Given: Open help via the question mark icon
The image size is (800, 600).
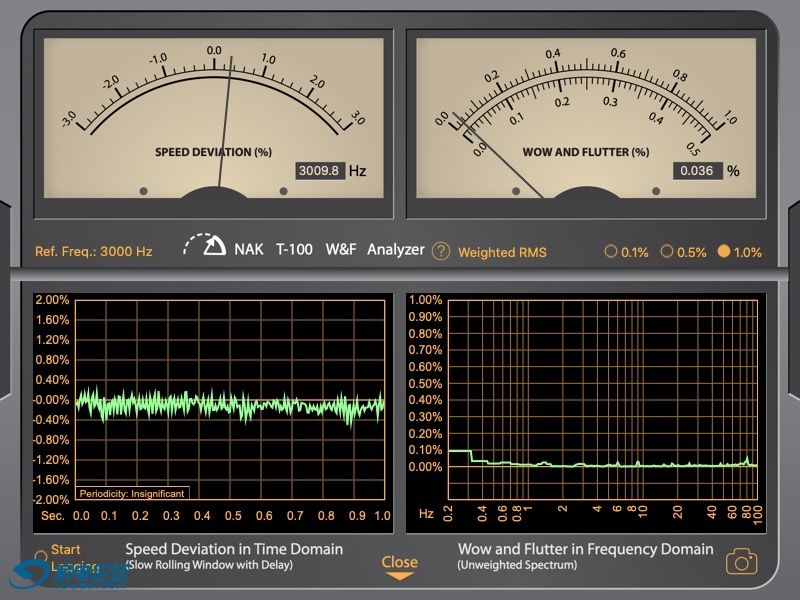Looking at the screenshot, I should (x=441, y=251).
